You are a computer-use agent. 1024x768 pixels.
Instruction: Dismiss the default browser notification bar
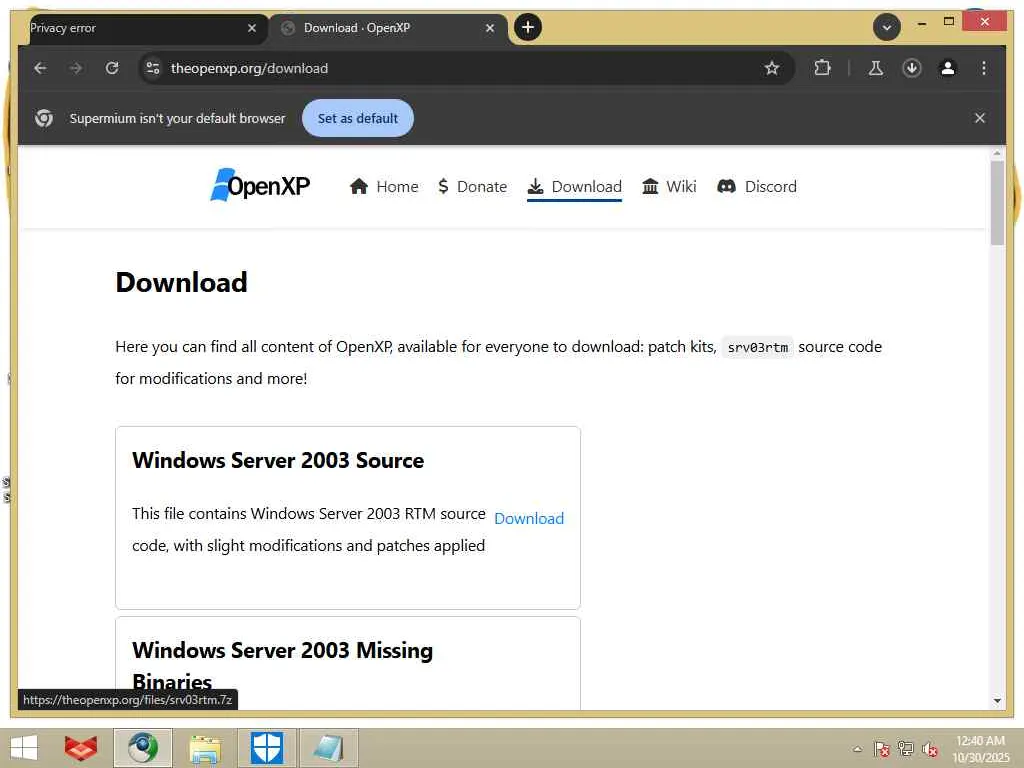coord(980,118)
